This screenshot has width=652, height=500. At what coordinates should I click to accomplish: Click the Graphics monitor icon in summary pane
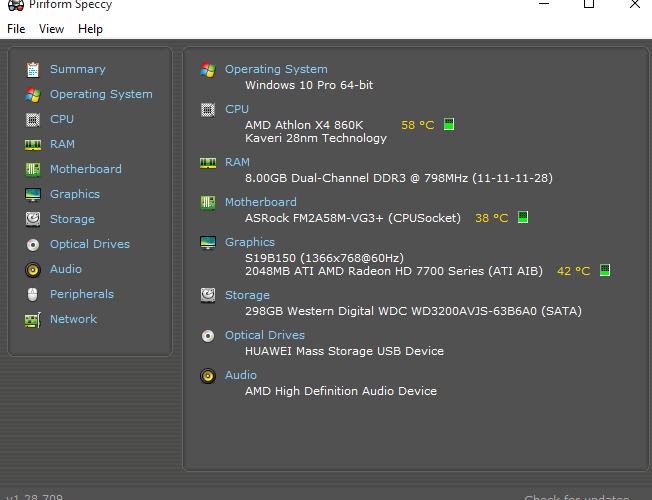(x=208, y=243)
